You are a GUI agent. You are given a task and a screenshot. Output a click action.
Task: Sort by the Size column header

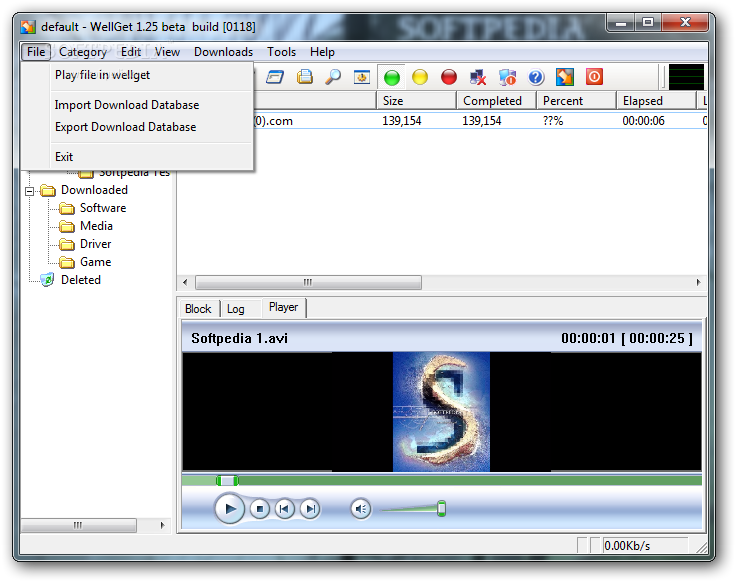(x=416, y=101)
